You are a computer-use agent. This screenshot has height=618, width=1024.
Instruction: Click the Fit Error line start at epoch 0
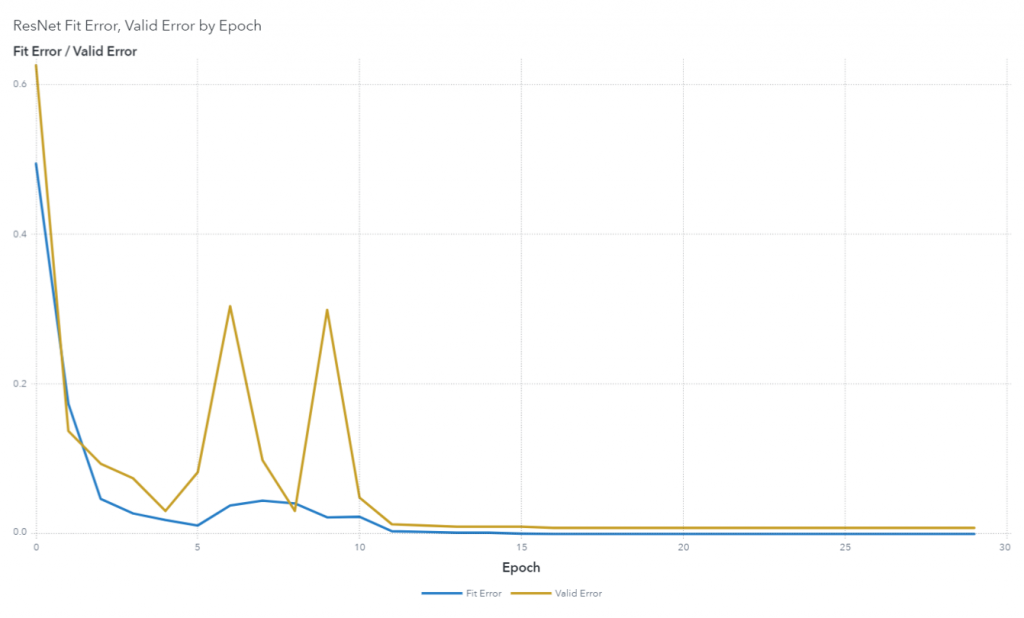click(x=36, y=164)
